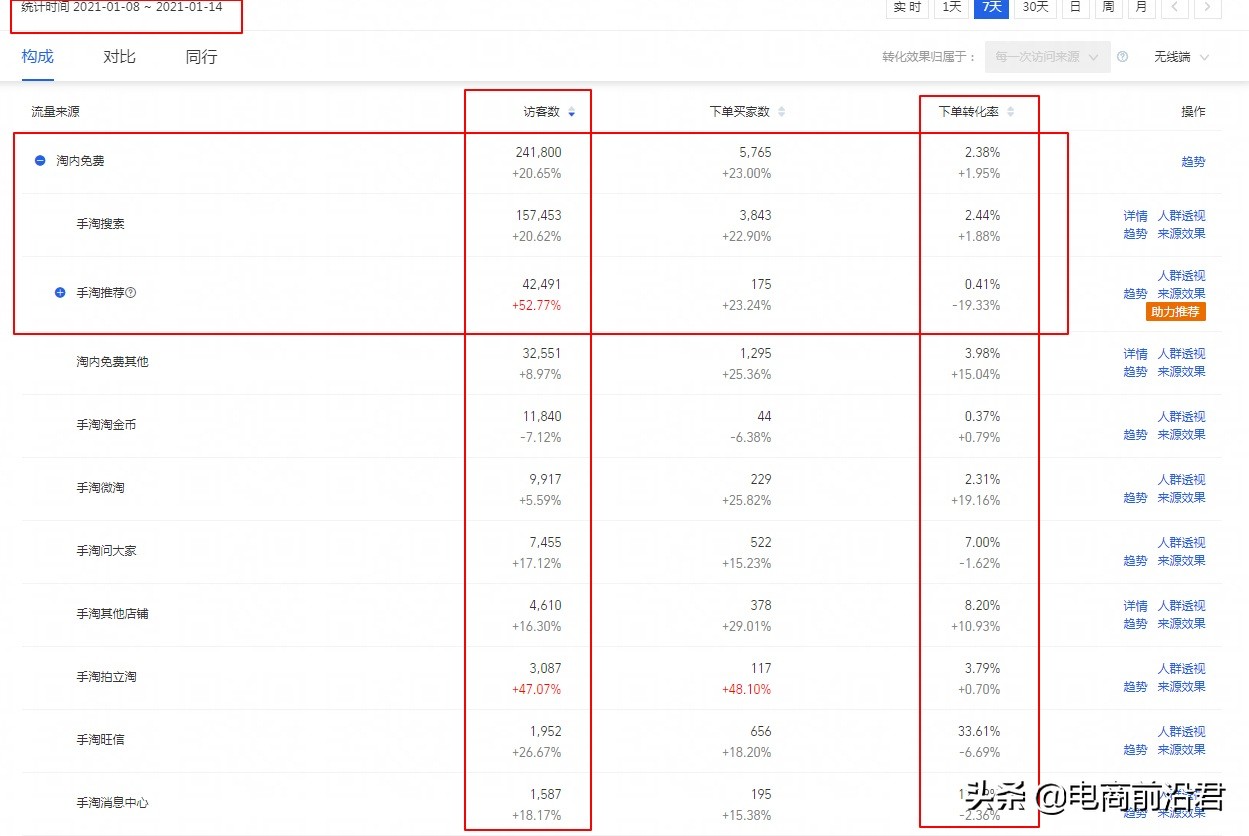This screenshot has width=1249, height=836.
Task: Open 来源效果 for 手淘搜索 row
Action: (x=1182, y=233)
